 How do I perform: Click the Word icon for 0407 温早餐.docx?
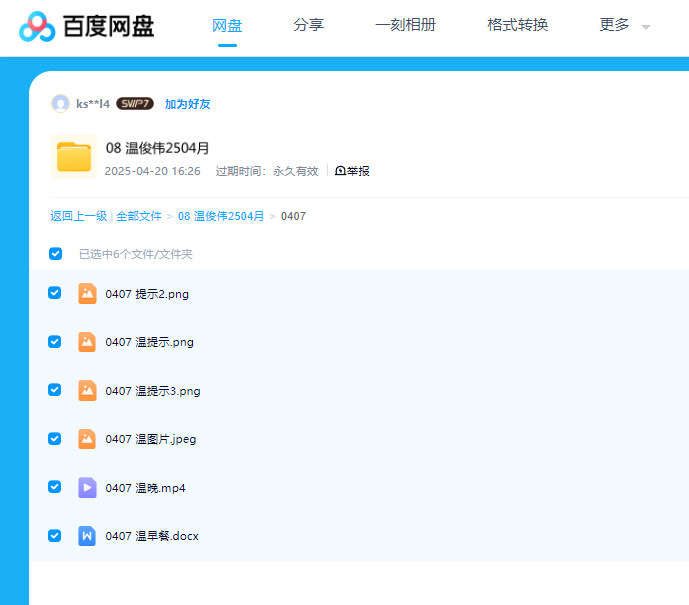pos(87,536)
